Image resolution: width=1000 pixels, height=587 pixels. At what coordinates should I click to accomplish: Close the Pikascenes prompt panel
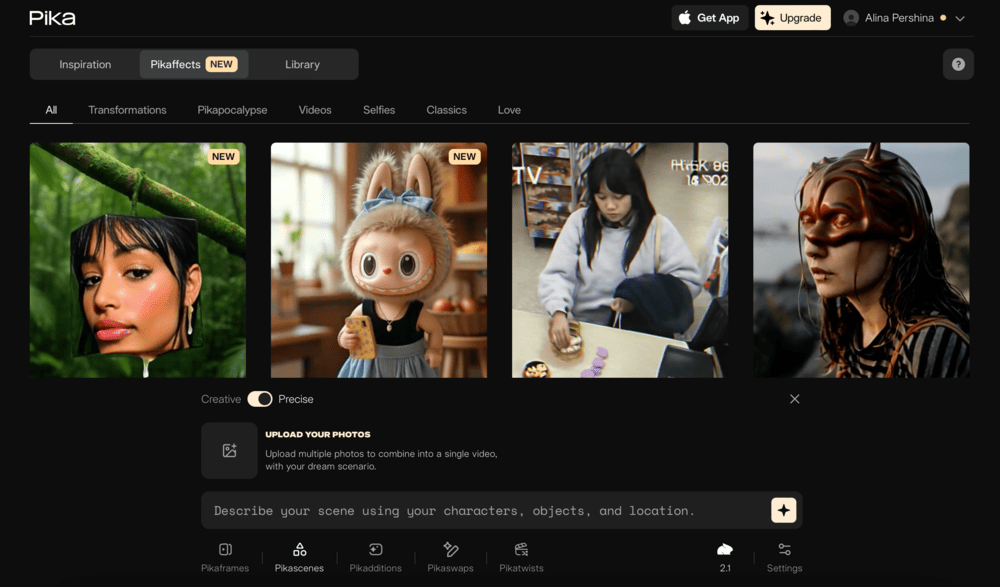[794, 399]
